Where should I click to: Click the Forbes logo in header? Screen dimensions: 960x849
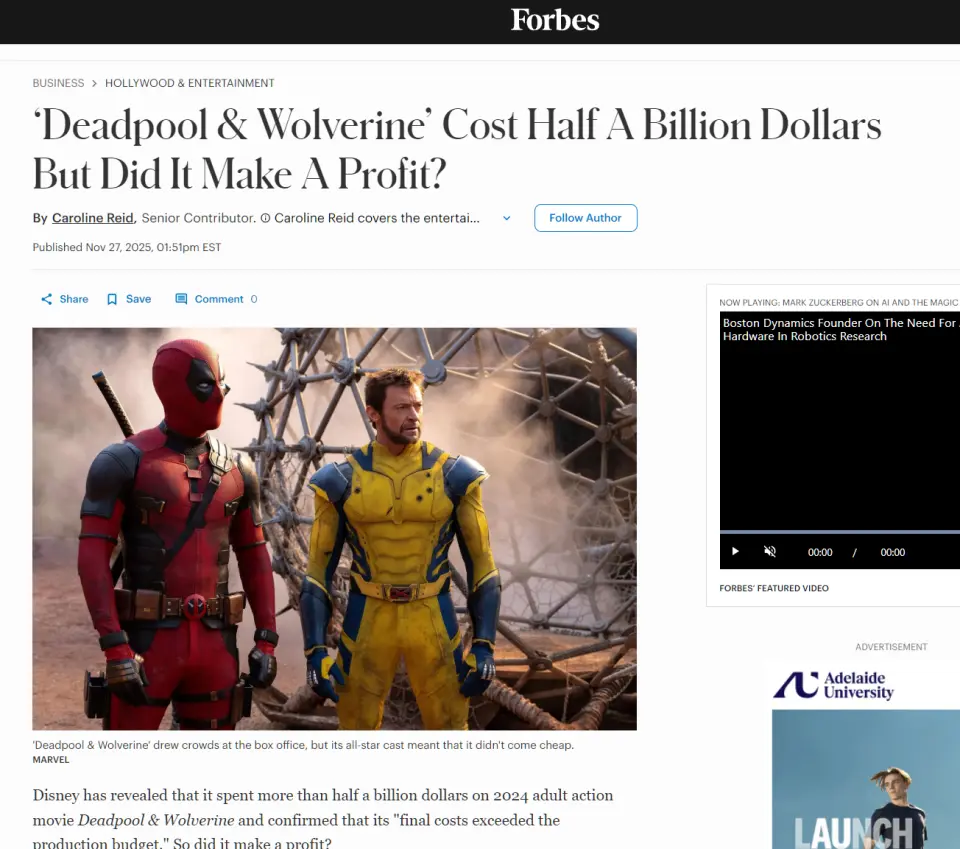point(555,20)
